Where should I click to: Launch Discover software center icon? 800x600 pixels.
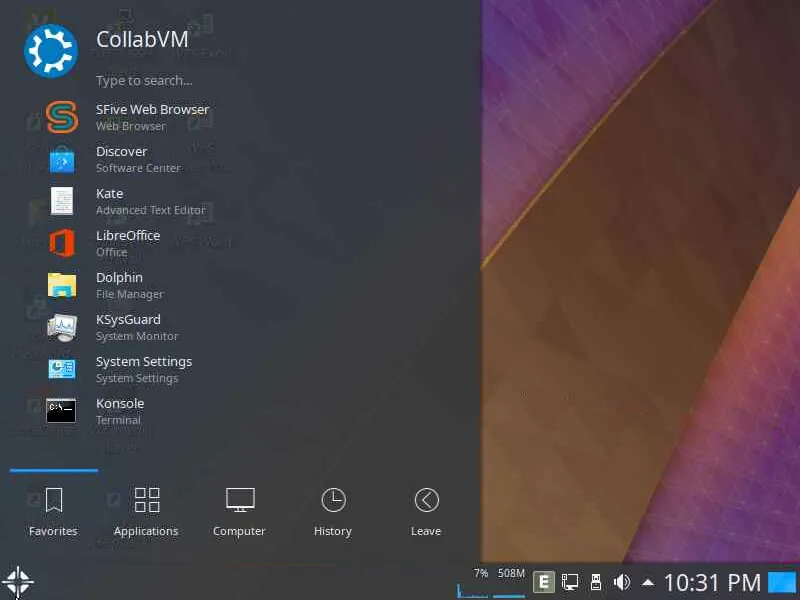[62, 159]
